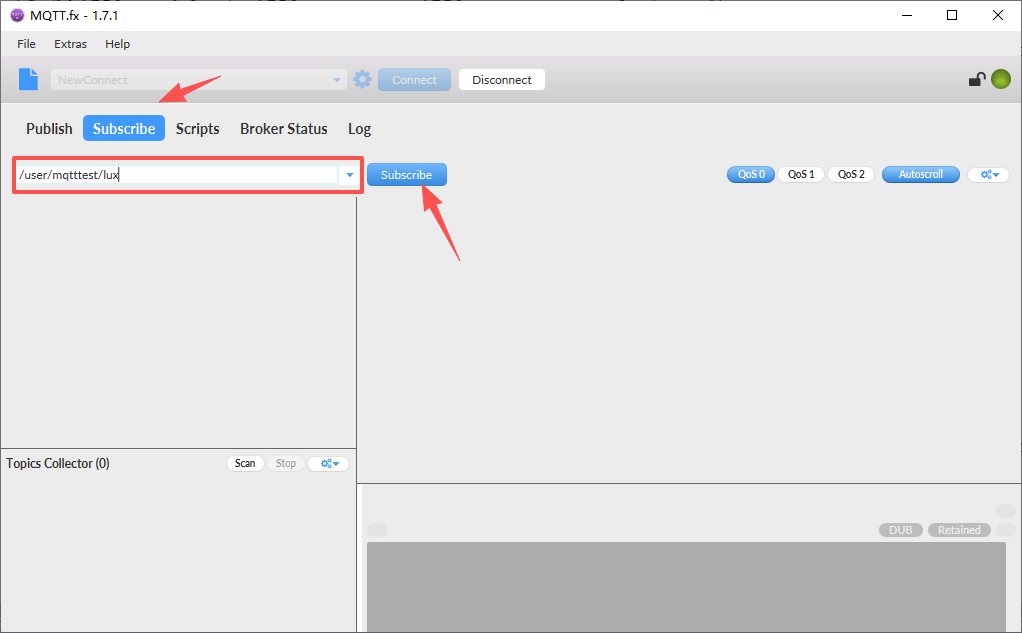Switch to the Broker Status tab
The height and width of the screenshot is (633, 1022).
point(284,128)
